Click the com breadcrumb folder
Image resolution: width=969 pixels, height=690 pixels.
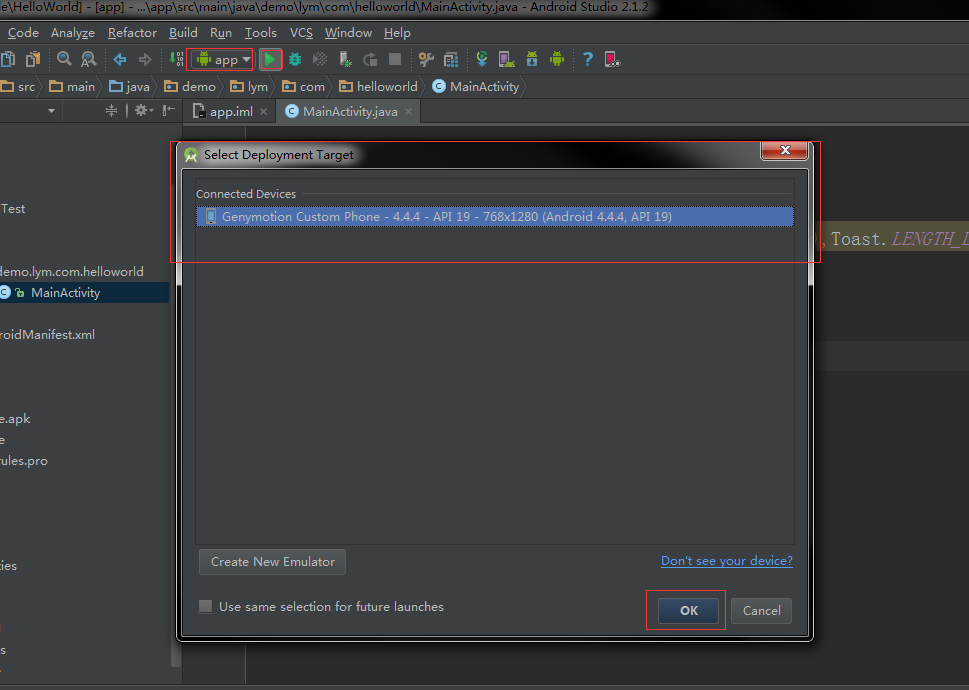click(x=303, y=86)
